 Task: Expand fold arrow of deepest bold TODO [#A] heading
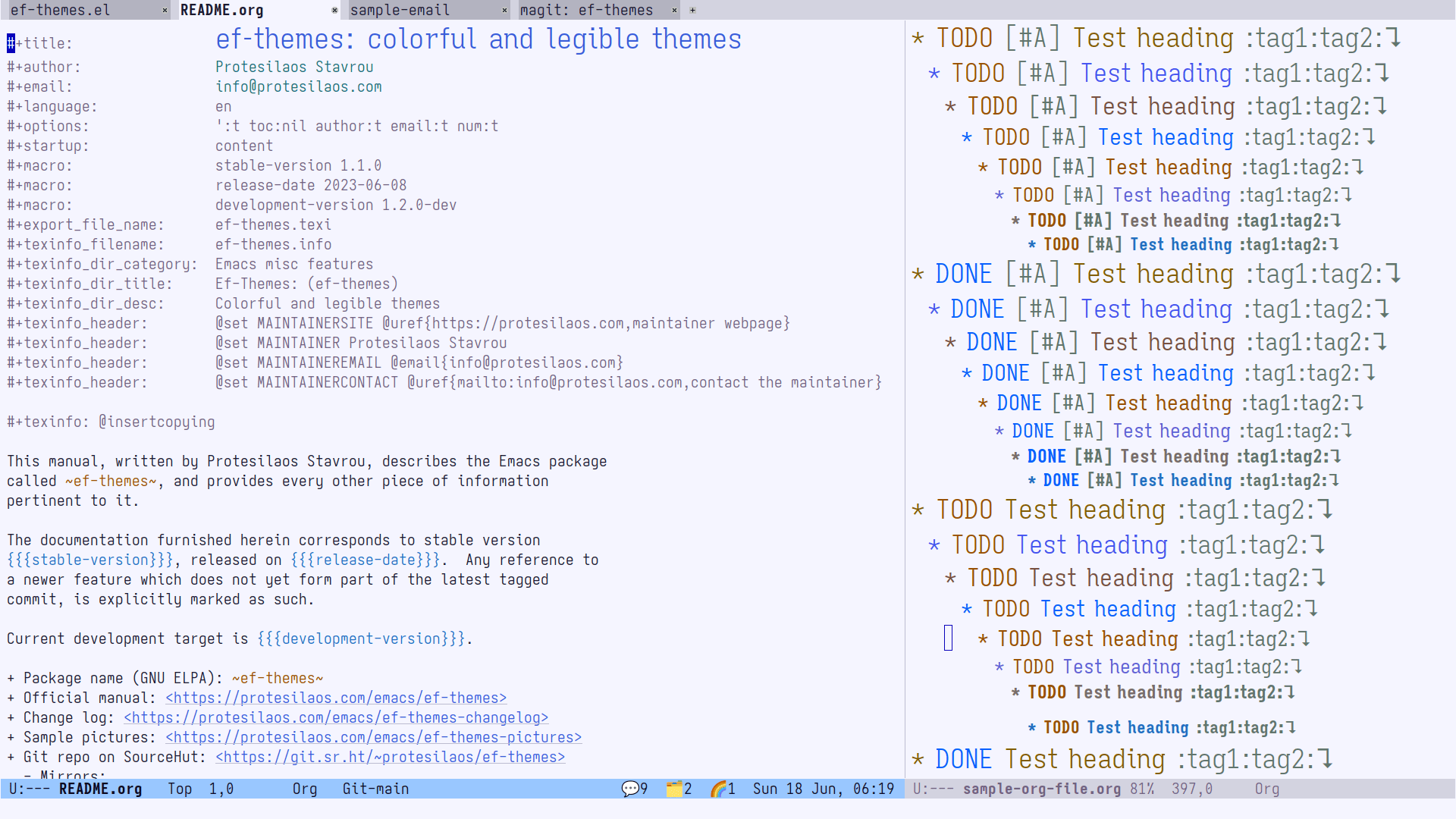click(1335, 244)
